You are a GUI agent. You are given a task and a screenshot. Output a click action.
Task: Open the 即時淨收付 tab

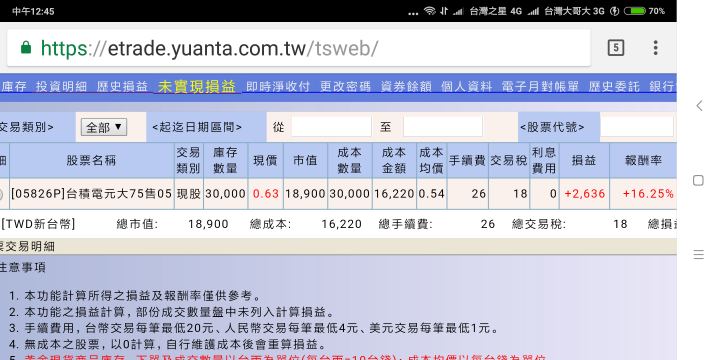click(x=278, y=86)
